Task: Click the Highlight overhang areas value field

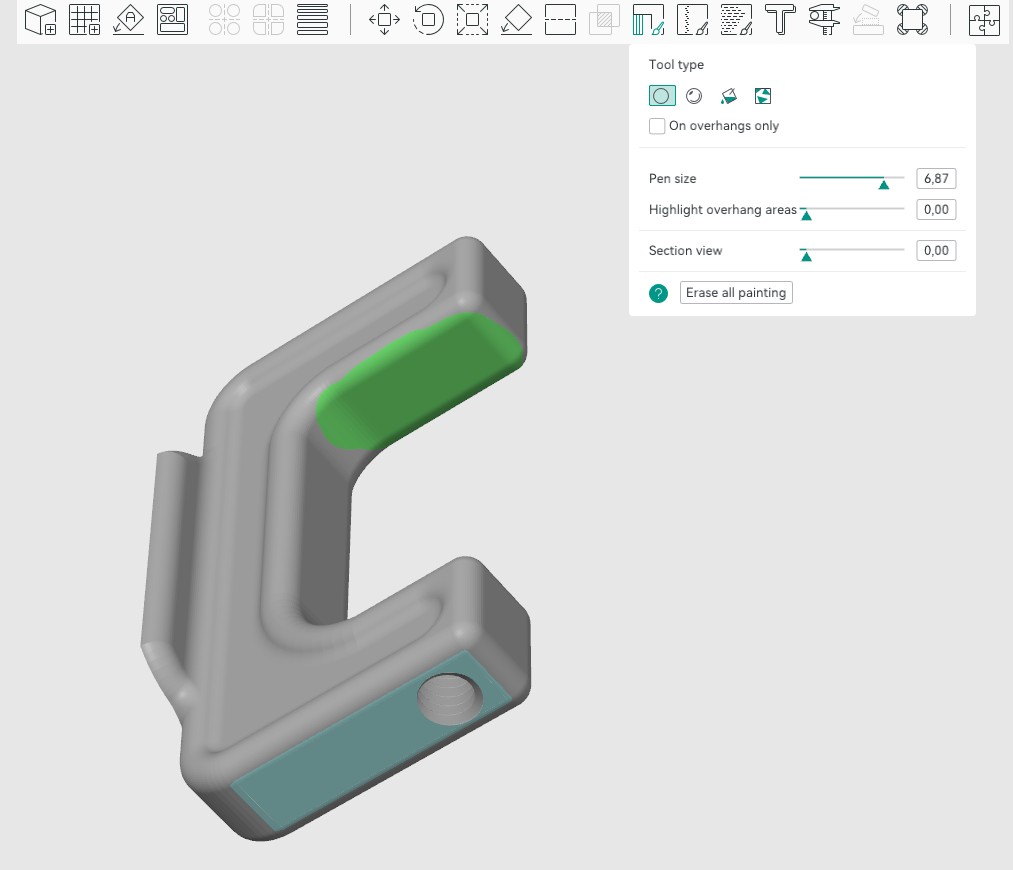Action: click(x=936, y=209)
